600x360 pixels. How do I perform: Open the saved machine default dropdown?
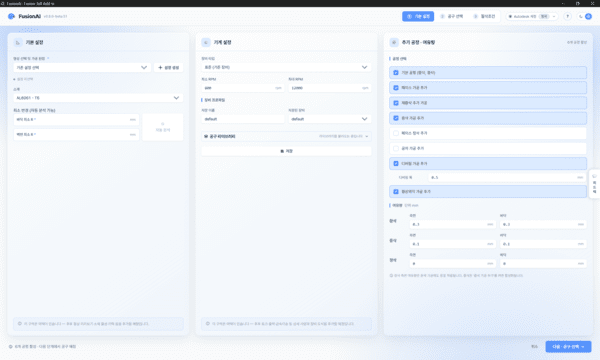[x=329, y=119]
